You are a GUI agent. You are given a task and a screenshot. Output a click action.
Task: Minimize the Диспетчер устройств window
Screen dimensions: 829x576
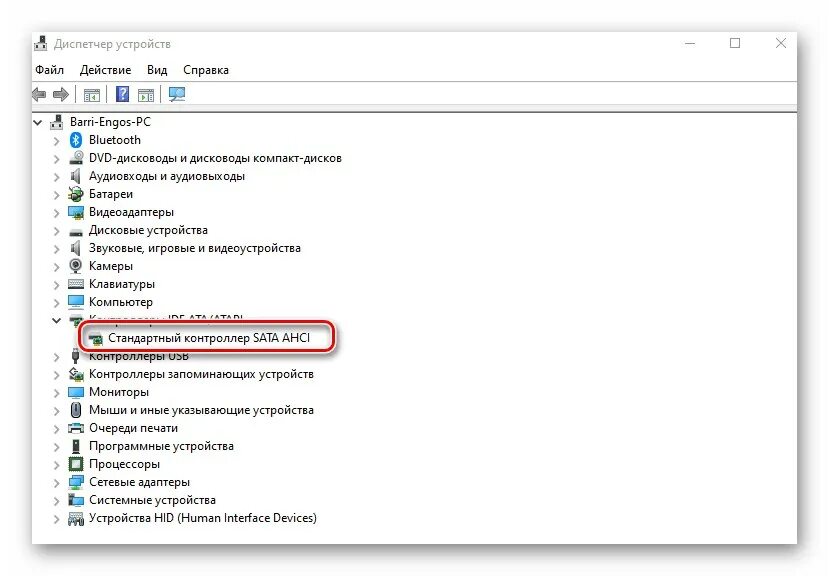pos(690,43)
